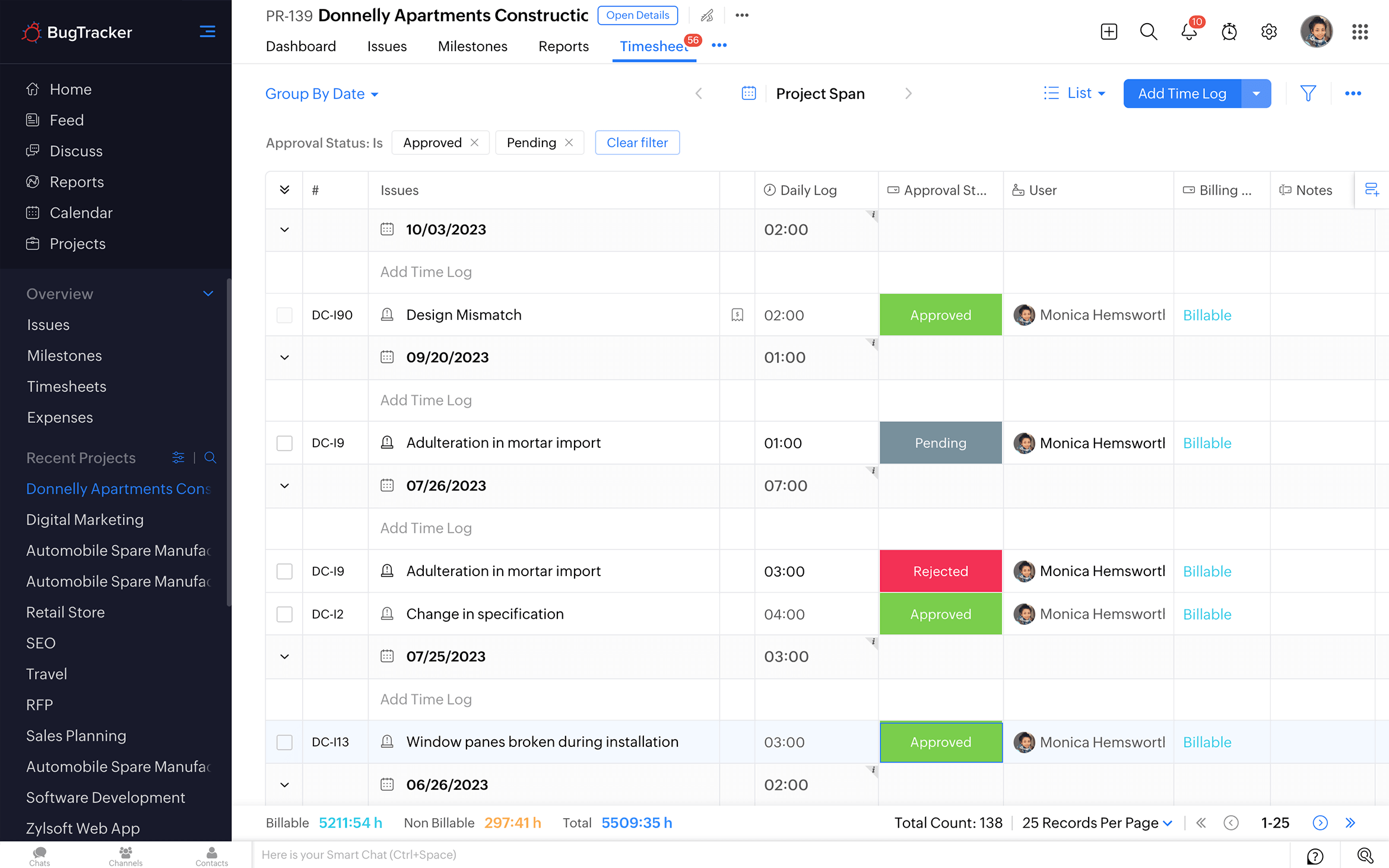
Task: Click the calendar grid view icon
Action: click(749, 94)
